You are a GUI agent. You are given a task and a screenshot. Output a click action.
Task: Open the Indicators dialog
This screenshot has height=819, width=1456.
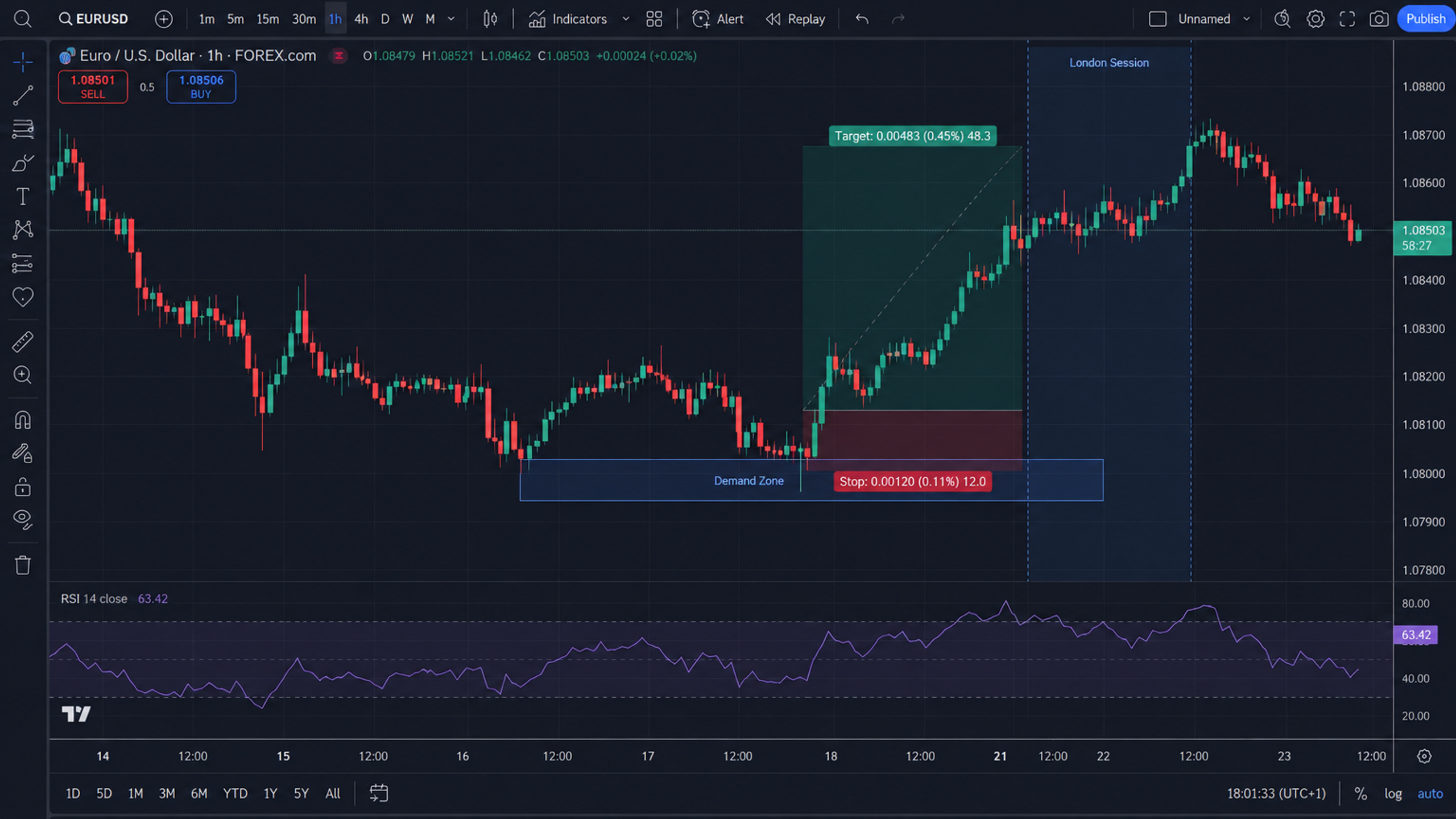(x=568, y=19)
